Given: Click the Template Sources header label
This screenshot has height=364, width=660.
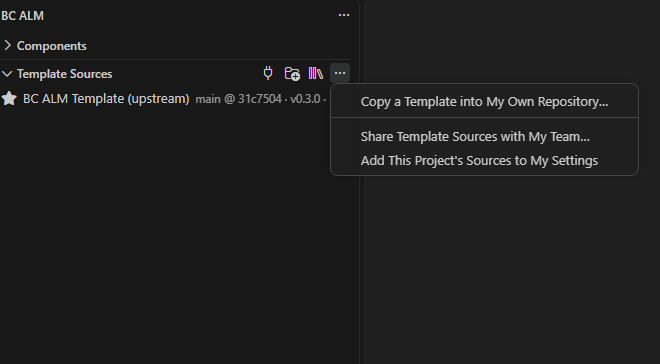Looking at the screenshot, I should [x=64, y=74].
